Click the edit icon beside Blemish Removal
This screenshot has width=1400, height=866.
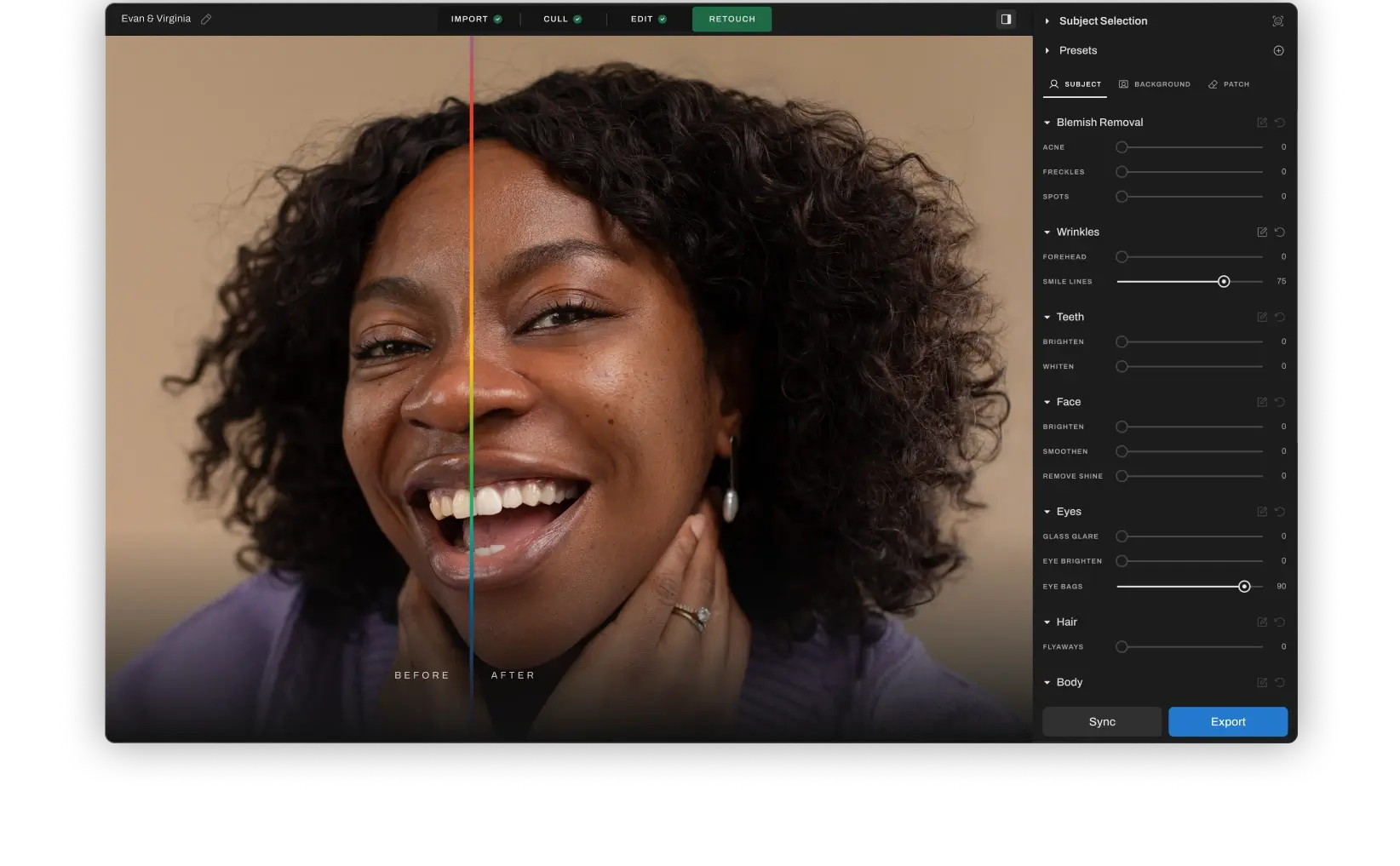coord(1262,123)
